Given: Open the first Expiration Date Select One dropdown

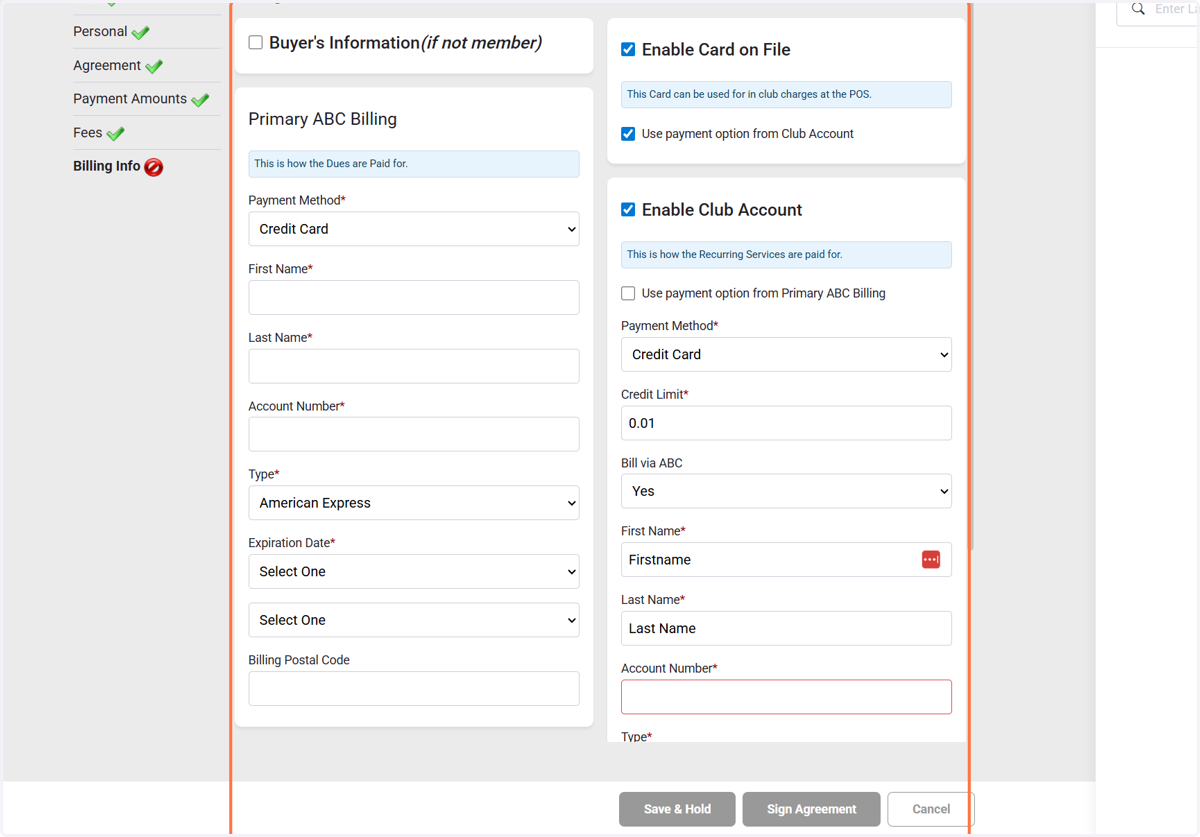Looking at the screenshot, I should pos(414,572).
